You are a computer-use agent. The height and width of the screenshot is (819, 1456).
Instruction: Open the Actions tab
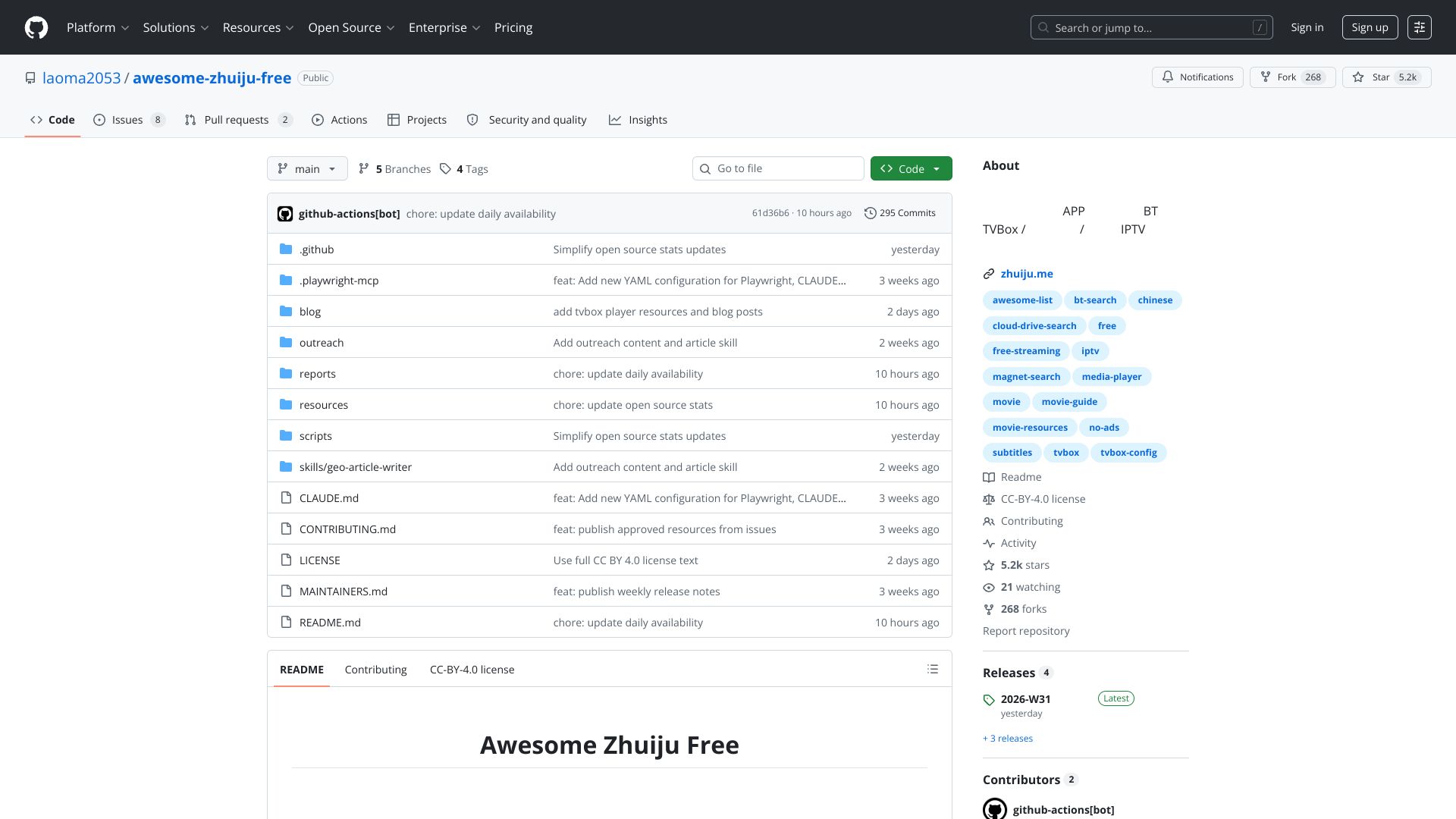pos(339,120)
